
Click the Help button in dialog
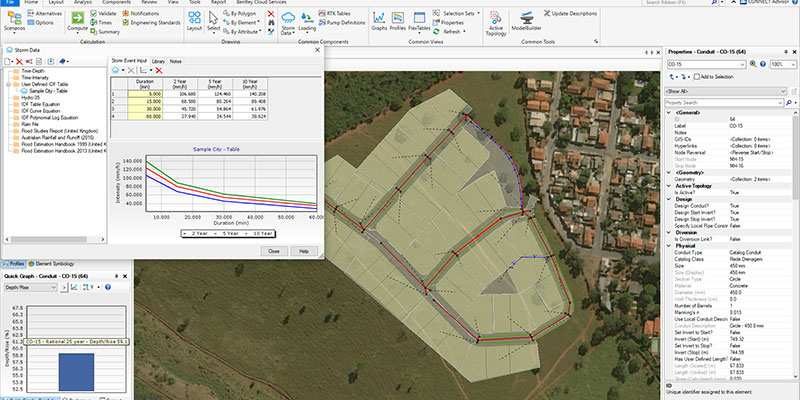[x=303, y=251]
